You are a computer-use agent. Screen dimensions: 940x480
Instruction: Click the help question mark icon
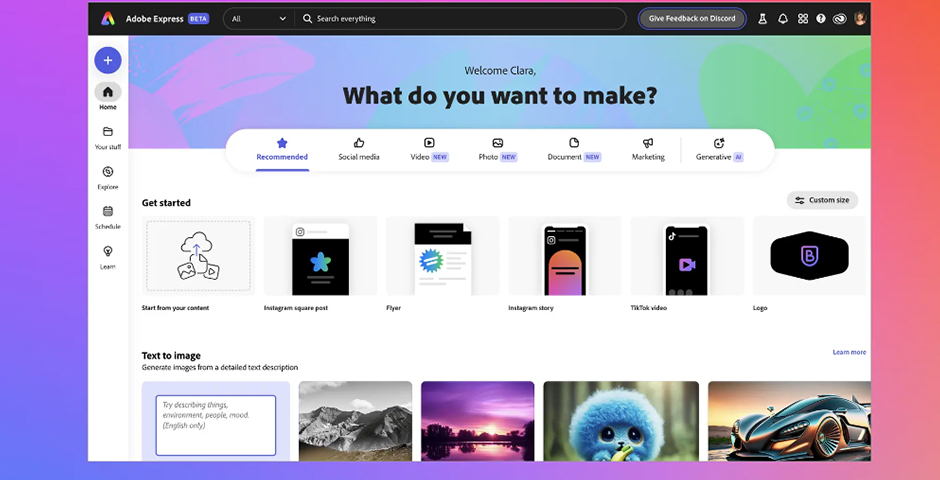pos(821,19)
